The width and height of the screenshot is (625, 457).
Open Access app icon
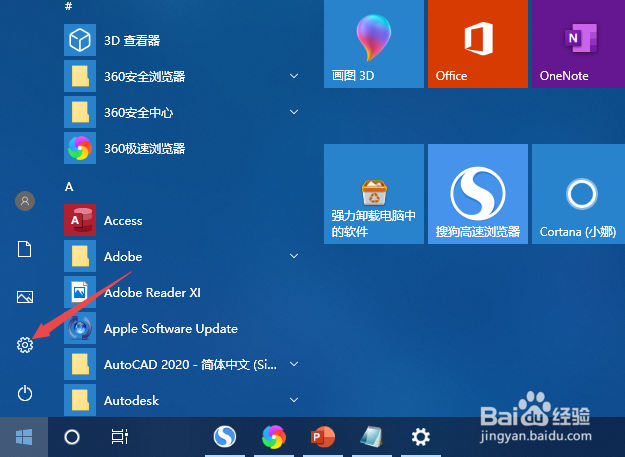80,220
